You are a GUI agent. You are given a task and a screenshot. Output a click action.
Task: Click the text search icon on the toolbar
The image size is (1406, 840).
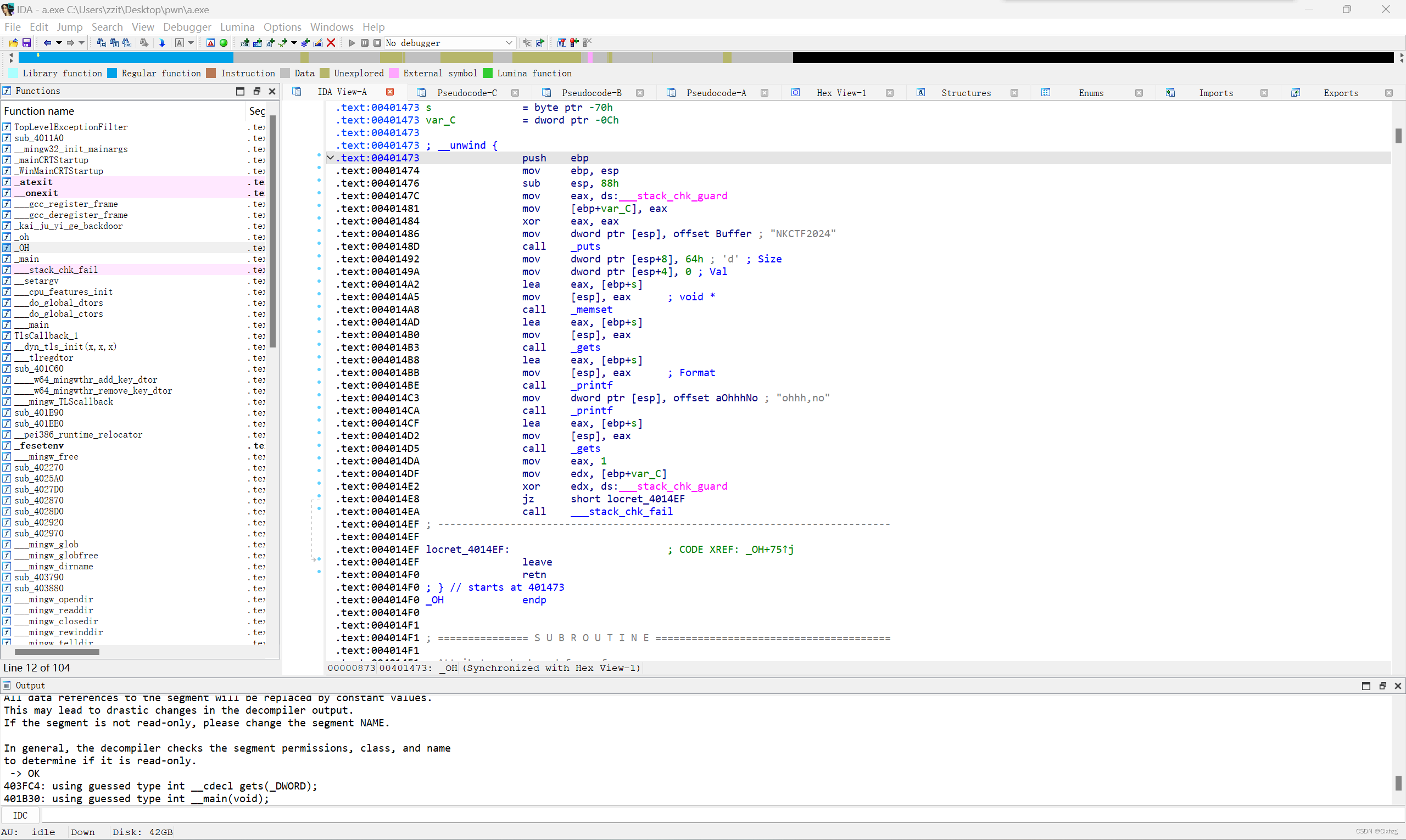pos(115,42)
